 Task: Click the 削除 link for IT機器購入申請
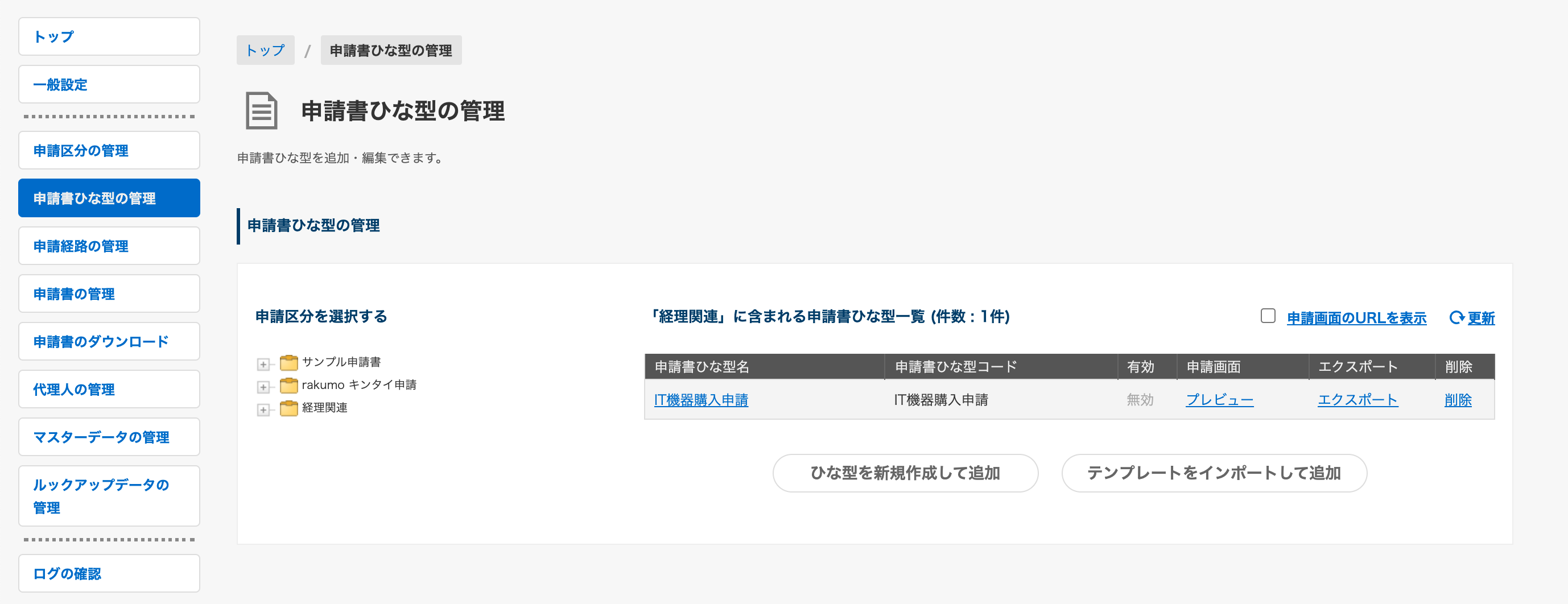[1458, 400]
